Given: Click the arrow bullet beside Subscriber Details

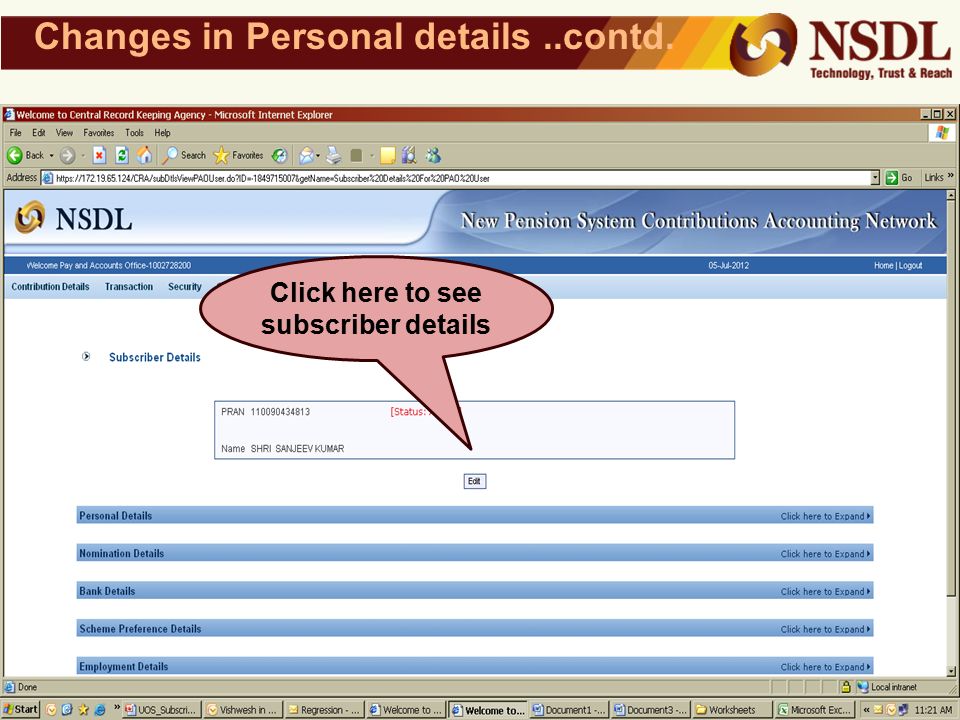Looking at the screenshot, I should pyautogui.click(x=86, y=356).
